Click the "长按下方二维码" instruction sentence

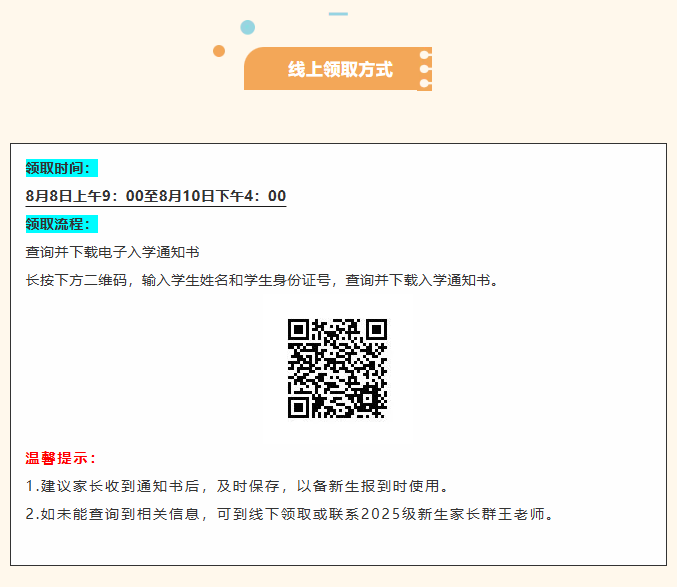(x=261, y=280)
